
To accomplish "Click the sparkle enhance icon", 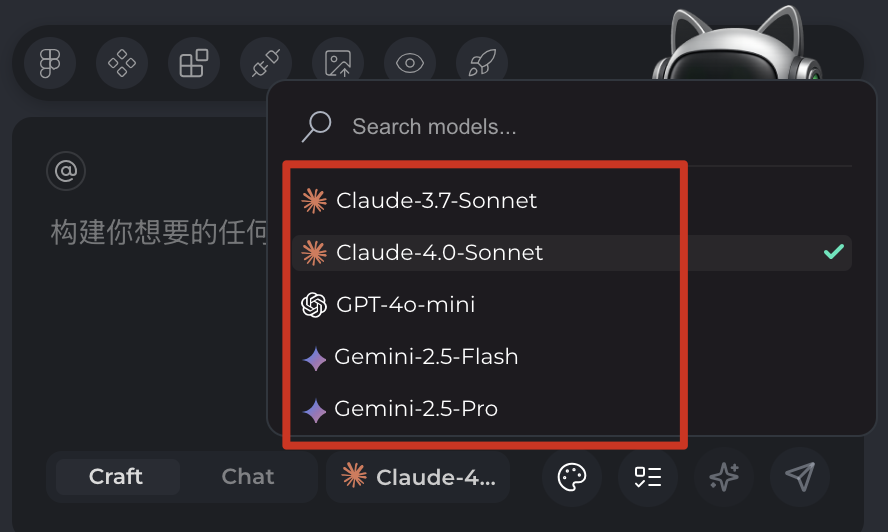I will 724,477.
